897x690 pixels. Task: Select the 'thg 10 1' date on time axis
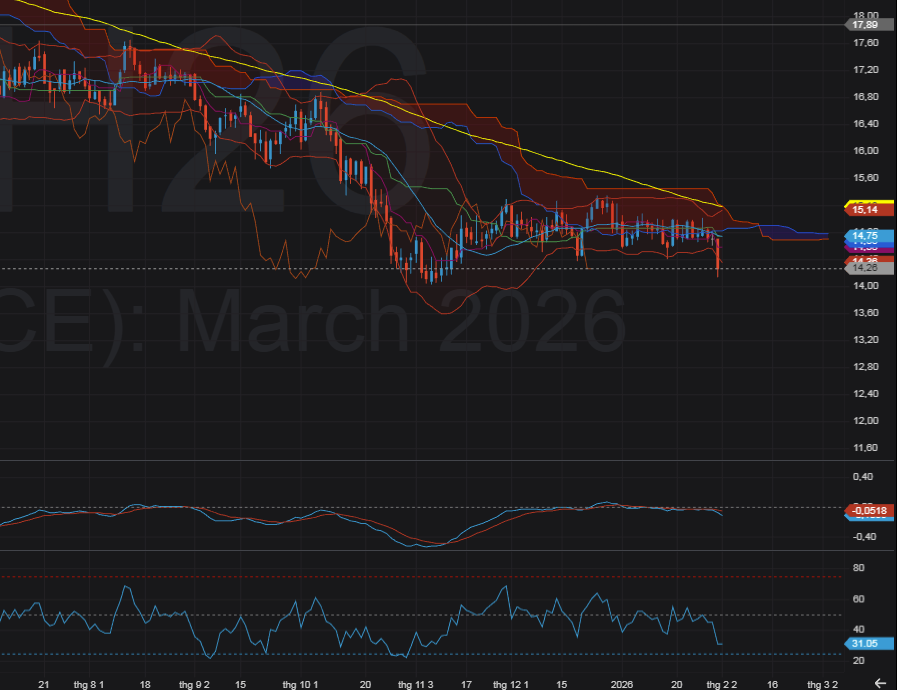(x=300, y=685)
